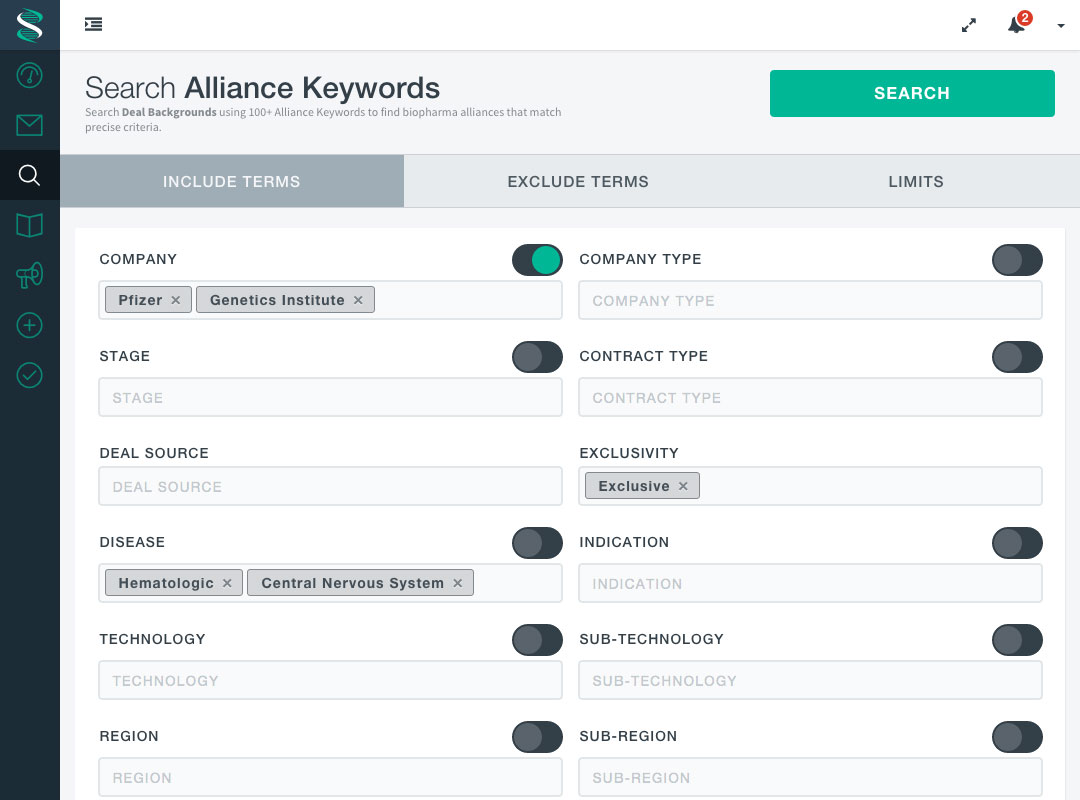Click the dashboard gauge icon in sidebar
Viewport: 1080px width, 800px height.
tap(30, 75)
